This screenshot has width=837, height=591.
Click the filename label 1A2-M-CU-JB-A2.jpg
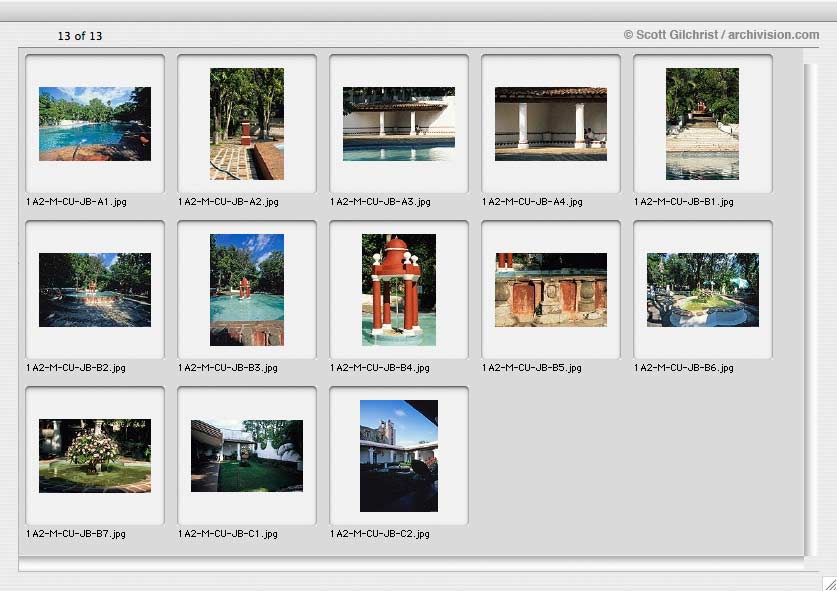[x=228, y=202]
